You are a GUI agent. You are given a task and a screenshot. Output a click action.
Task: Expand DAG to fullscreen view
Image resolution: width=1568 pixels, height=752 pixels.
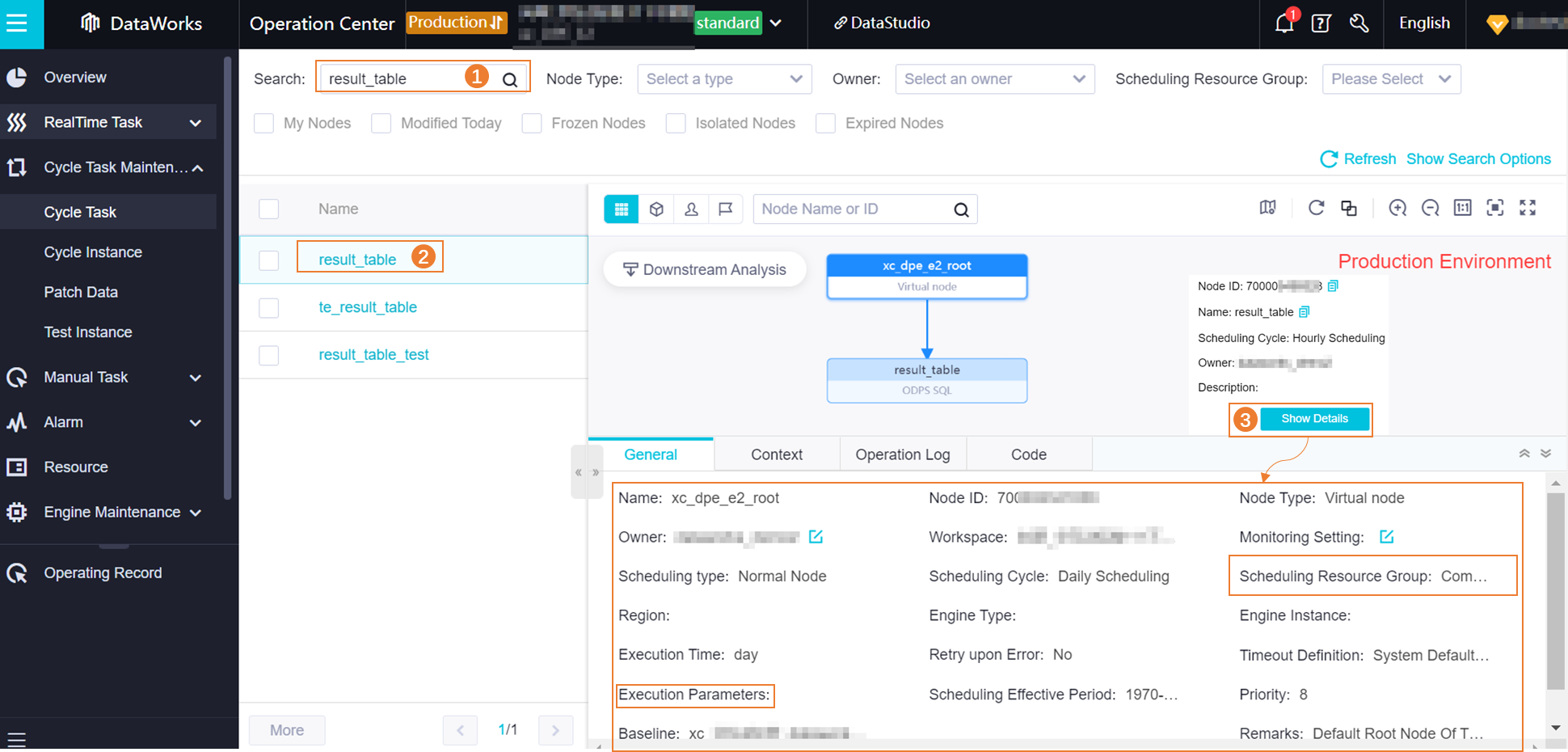(x=1528, y=208)
